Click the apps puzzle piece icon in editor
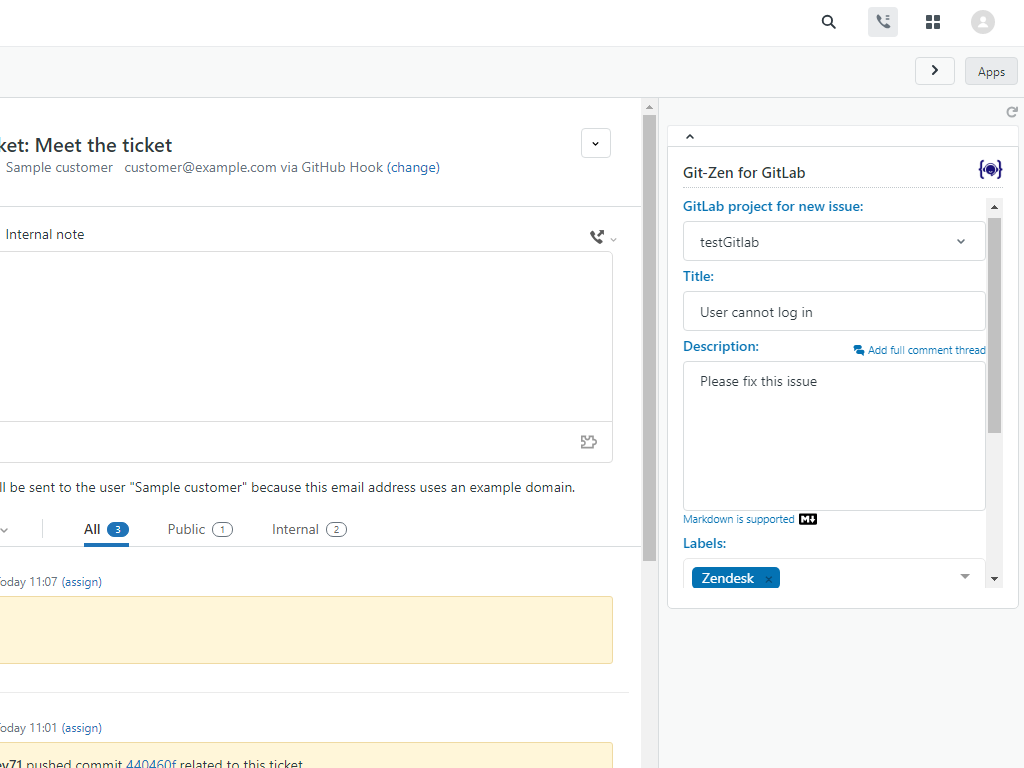 589,442
